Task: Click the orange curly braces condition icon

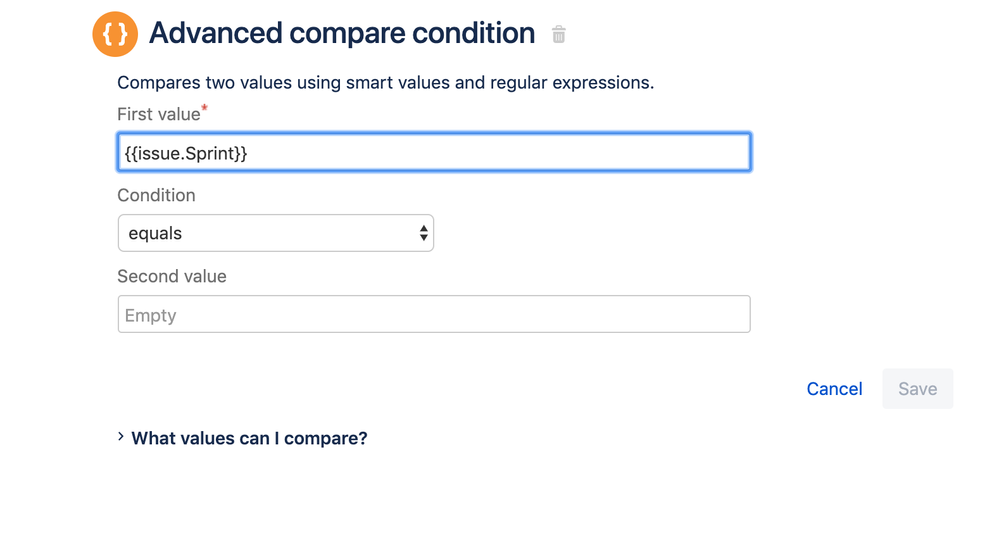Action: tap(115, 34)
